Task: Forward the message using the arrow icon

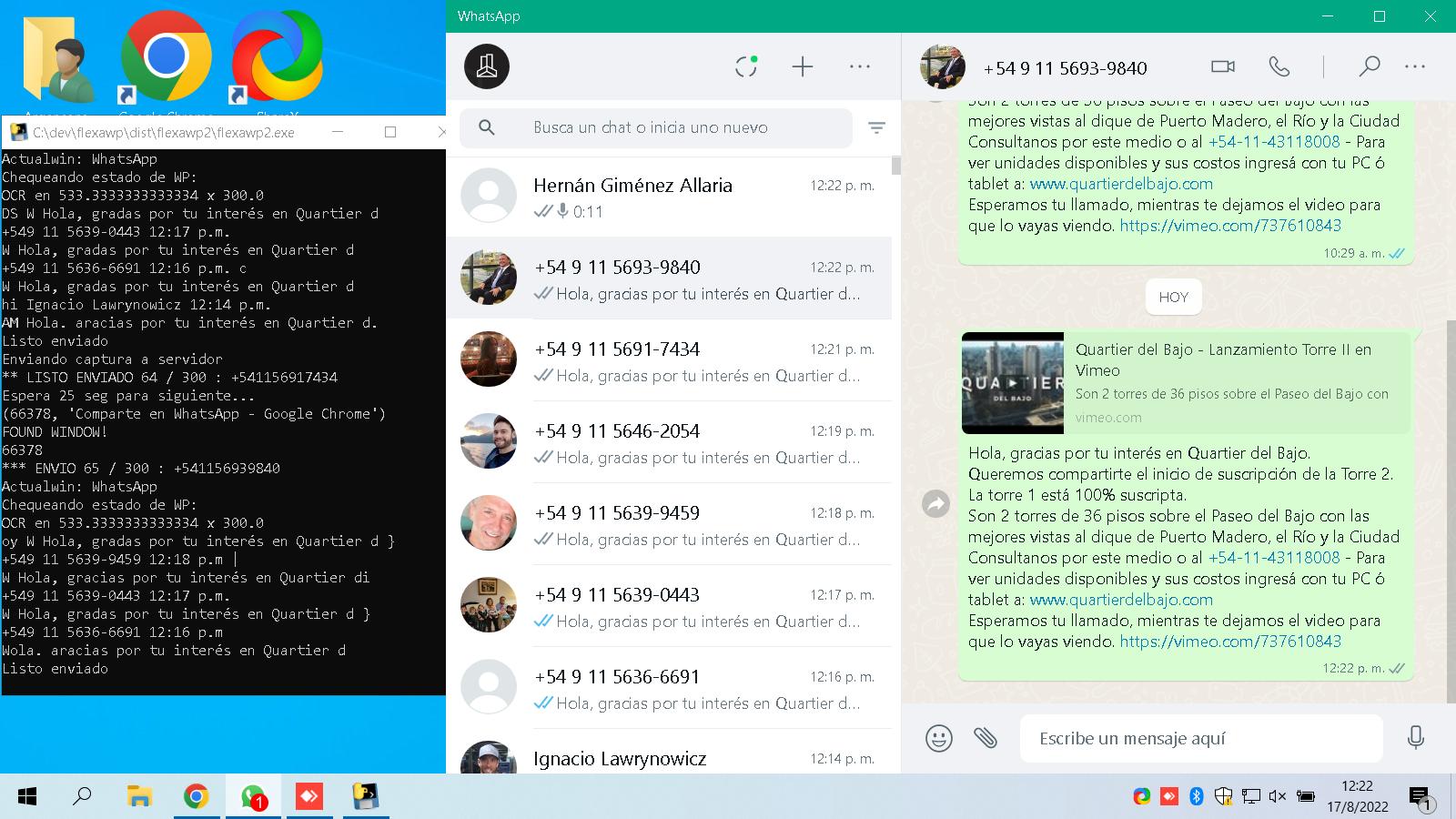Action: click(x=935, y=503)
